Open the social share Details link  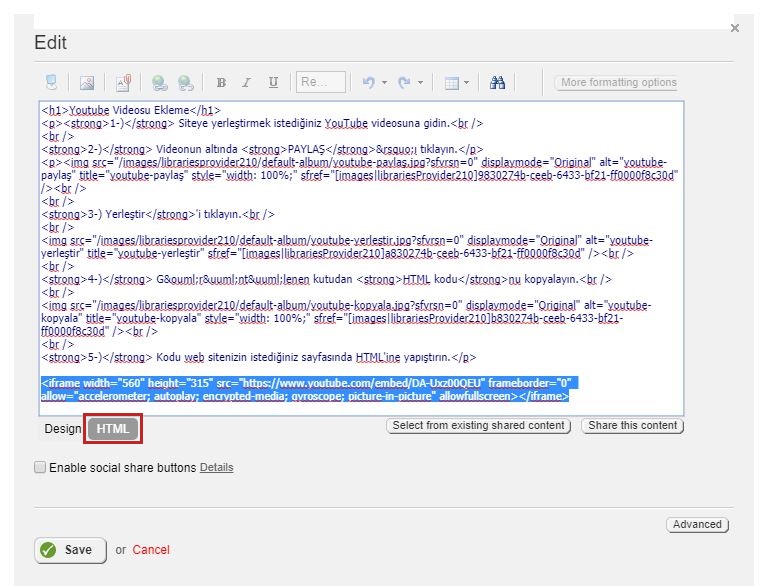click(x=217, y=467)
